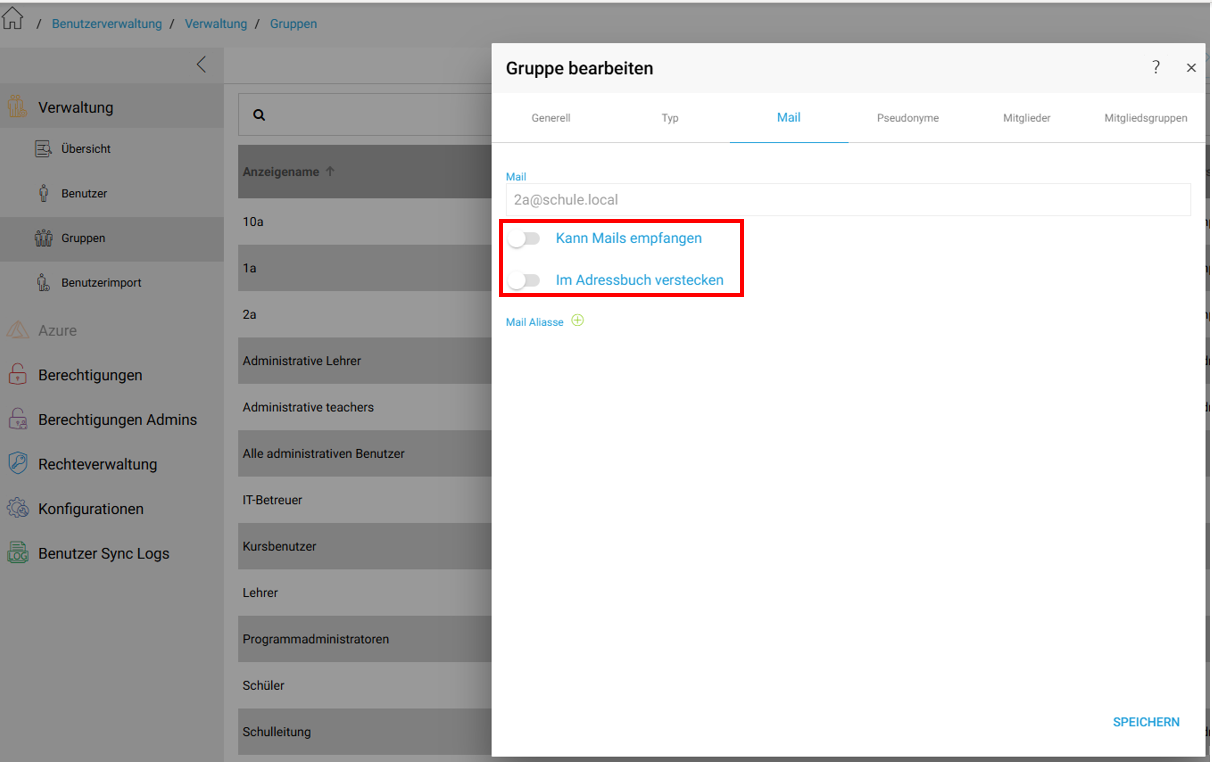Image resolution: width=1212 pixels, height=762 pixels.
Task: Open Benutzer Sync Logs via LOG icon
Action: 17,553
